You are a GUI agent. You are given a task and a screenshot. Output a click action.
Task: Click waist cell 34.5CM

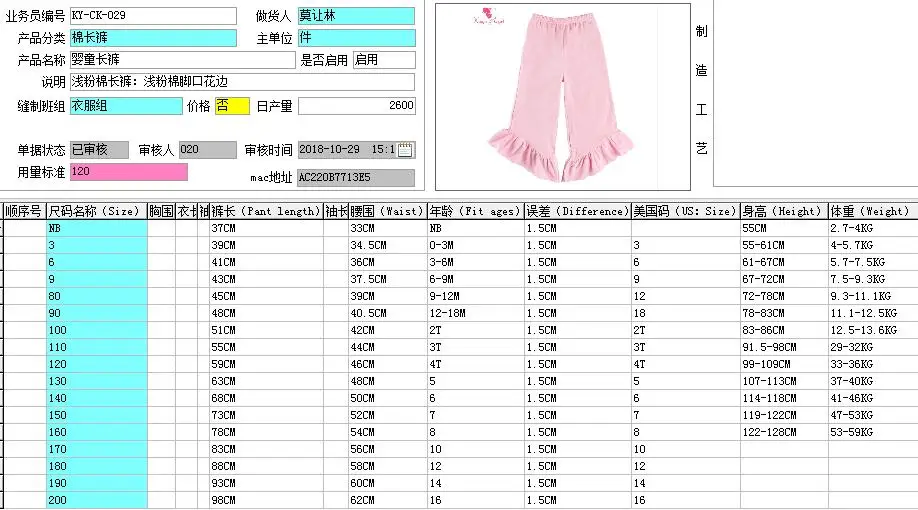[x=388, y=245]
